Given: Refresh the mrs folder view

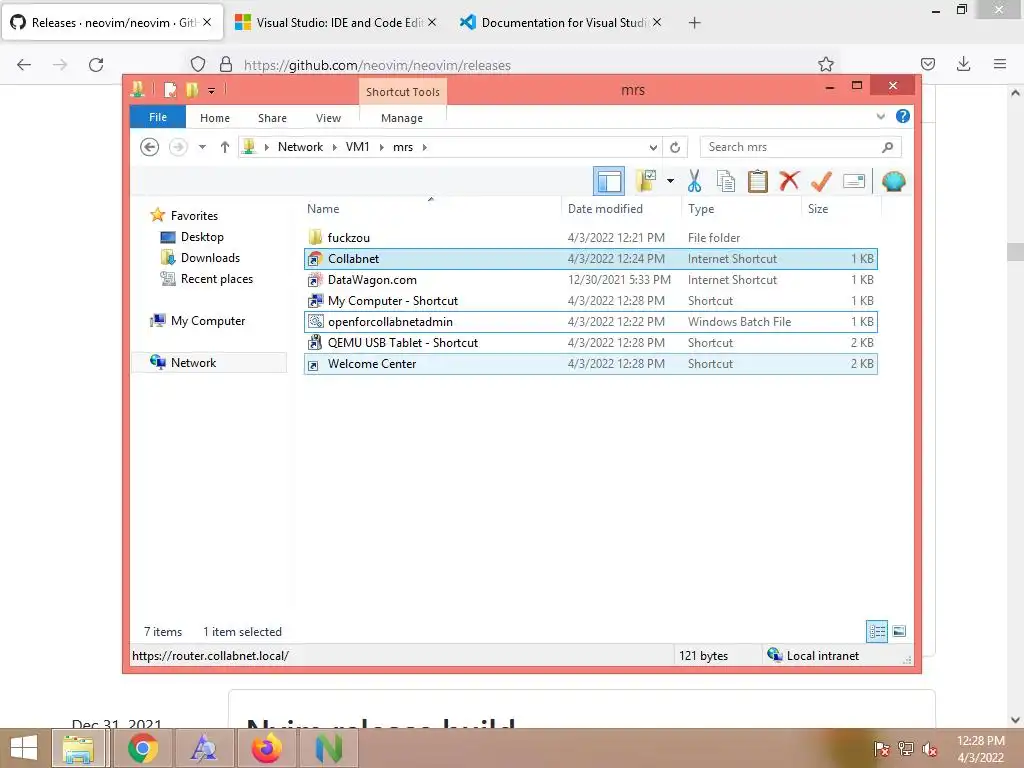Looking at the screenshot, I should click(675, 147).
